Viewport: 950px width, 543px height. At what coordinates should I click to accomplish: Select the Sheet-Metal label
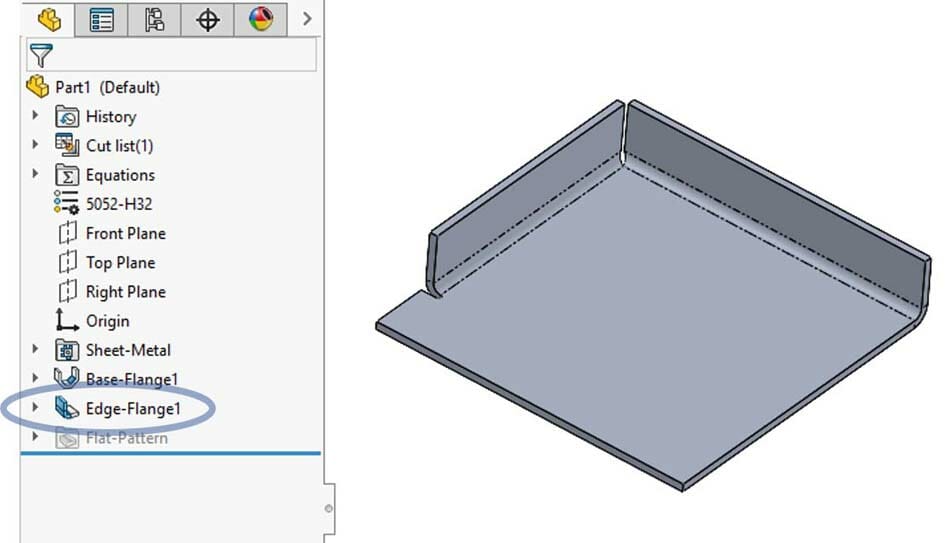coord(128,350)
